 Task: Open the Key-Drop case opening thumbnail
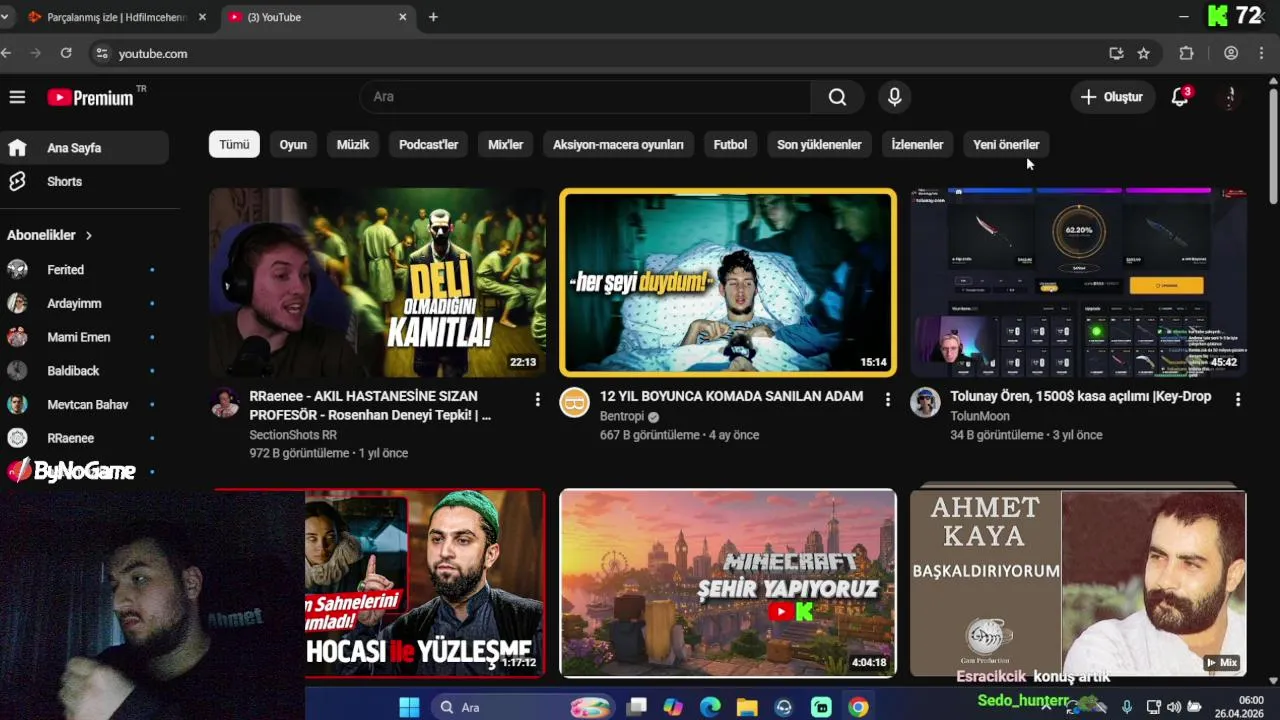[1078, 283]
